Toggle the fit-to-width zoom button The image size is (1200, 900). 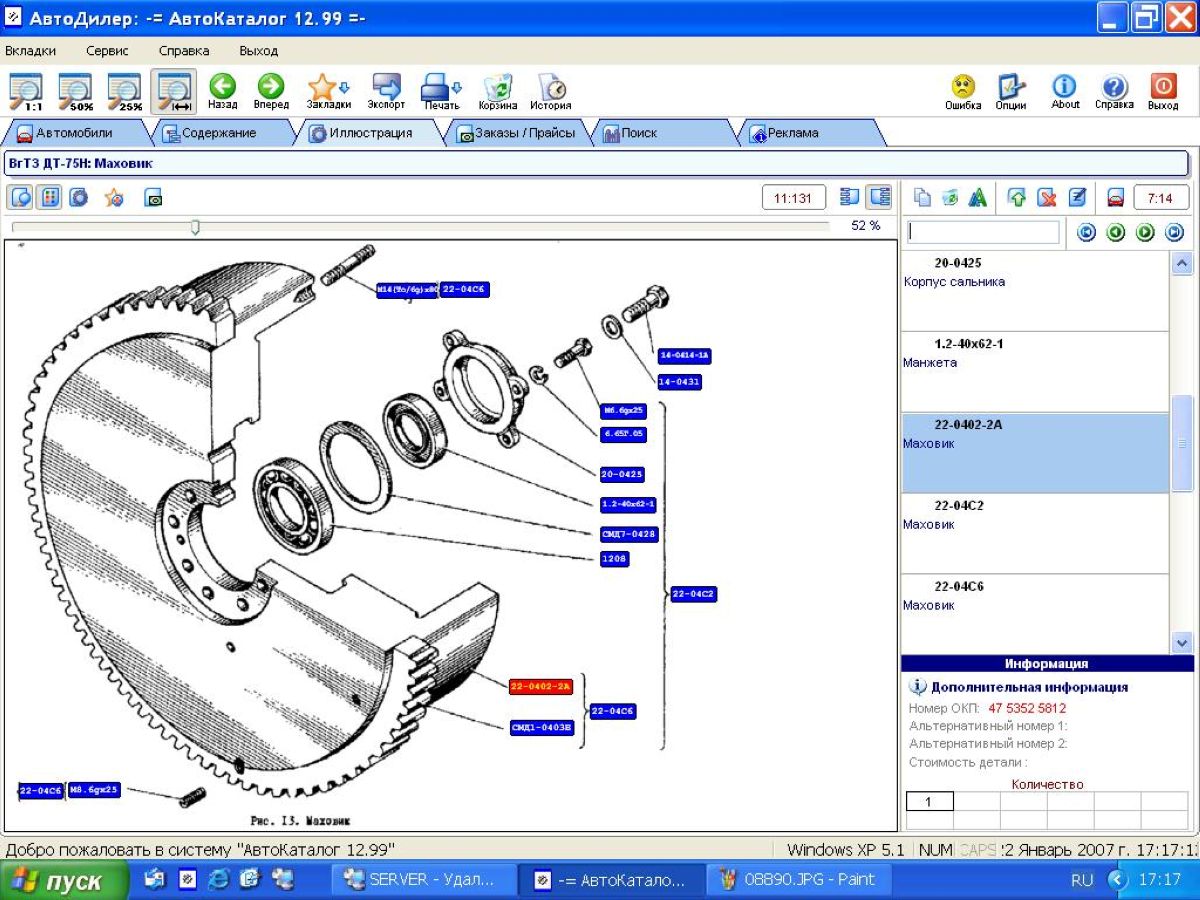tap(174, 91)
